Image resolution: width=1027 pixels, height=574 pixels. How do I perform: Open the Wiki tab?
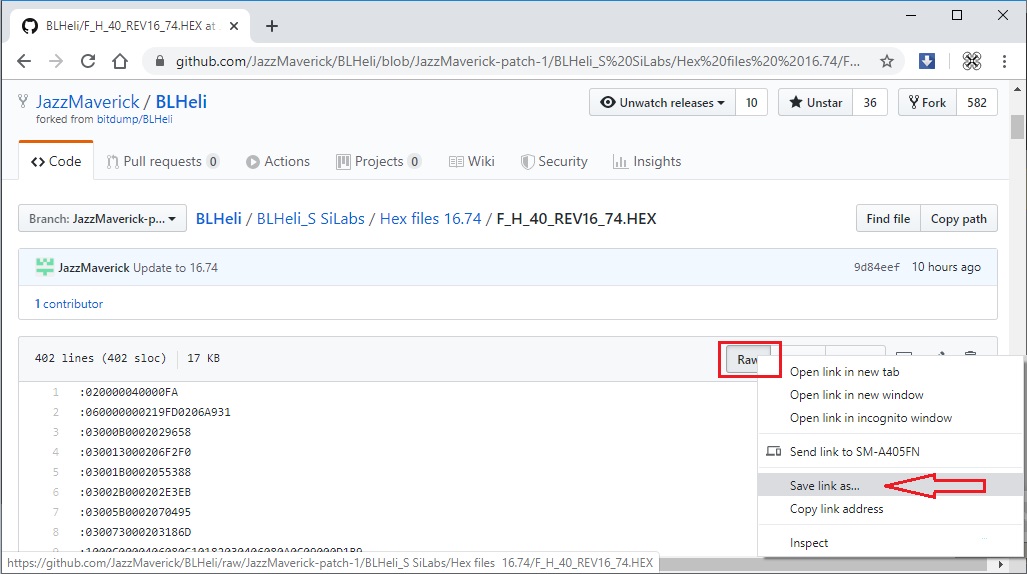(x=472, y=161)
